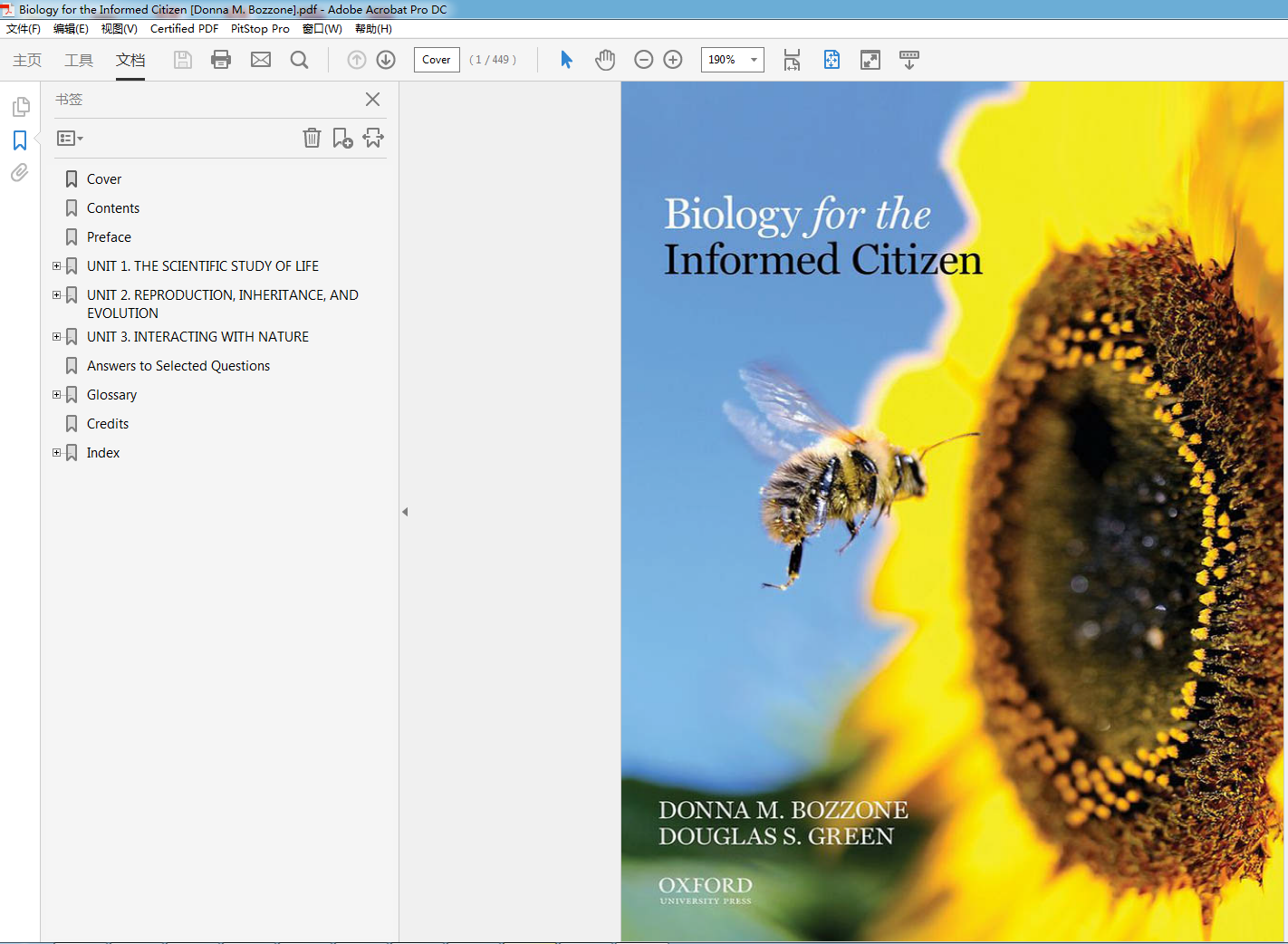This screenshot has width=1288, height=944.
Task: Click the Fit width scrolling icon
Action: (792, 60)
